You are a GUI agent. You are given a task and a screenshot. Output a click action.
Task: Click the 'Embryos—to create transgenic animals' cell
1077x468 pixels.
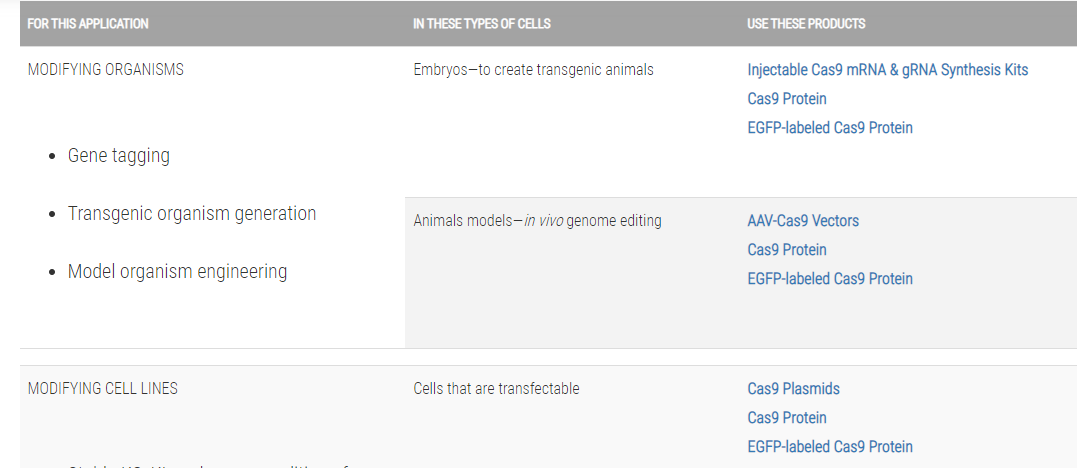[534, 69]
